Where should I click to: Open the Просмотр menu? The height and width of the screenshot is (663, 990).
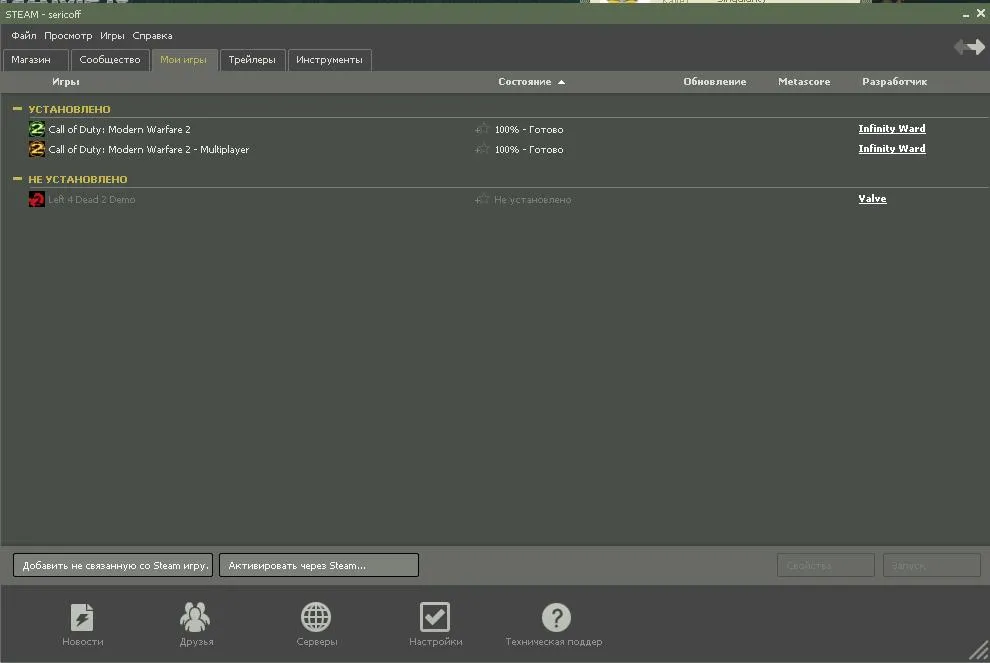click(68, 36)
